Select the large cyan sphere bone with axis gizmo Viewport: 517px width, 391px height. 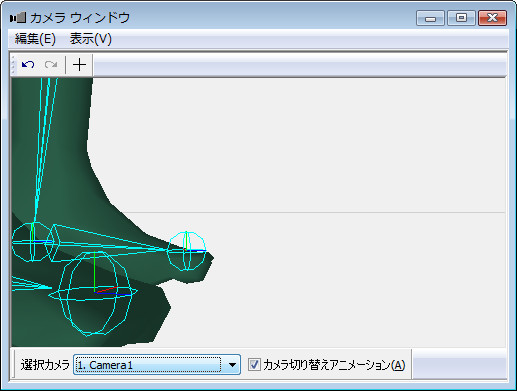94,293
